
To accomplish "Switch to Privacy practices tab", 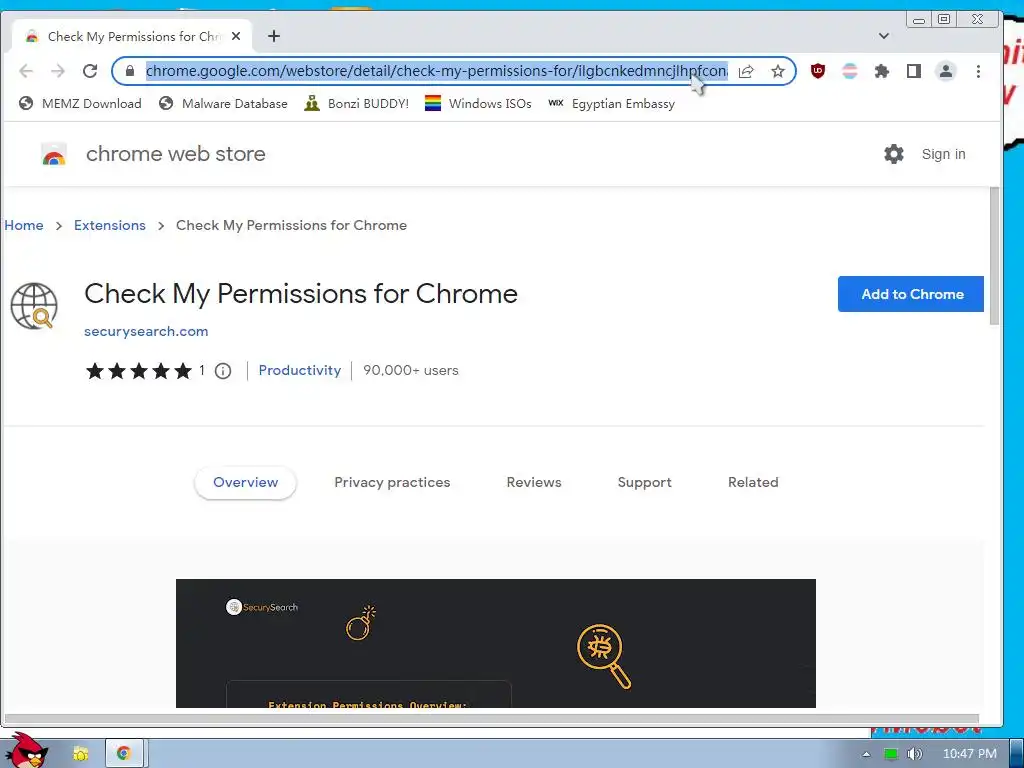I will click(x=392, y=483).
